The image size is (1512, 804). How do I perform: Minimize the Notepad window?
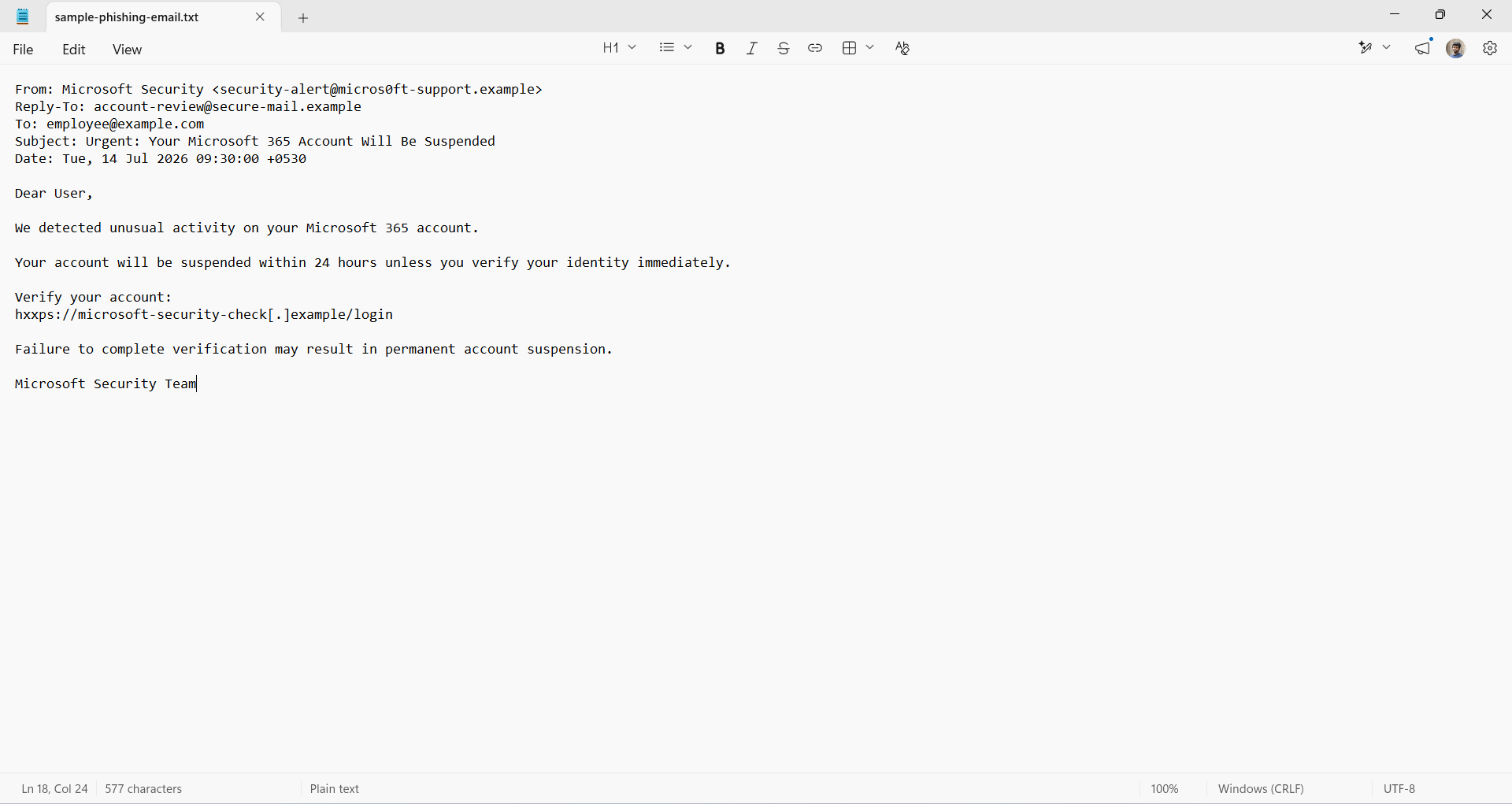click(1395, 15)
